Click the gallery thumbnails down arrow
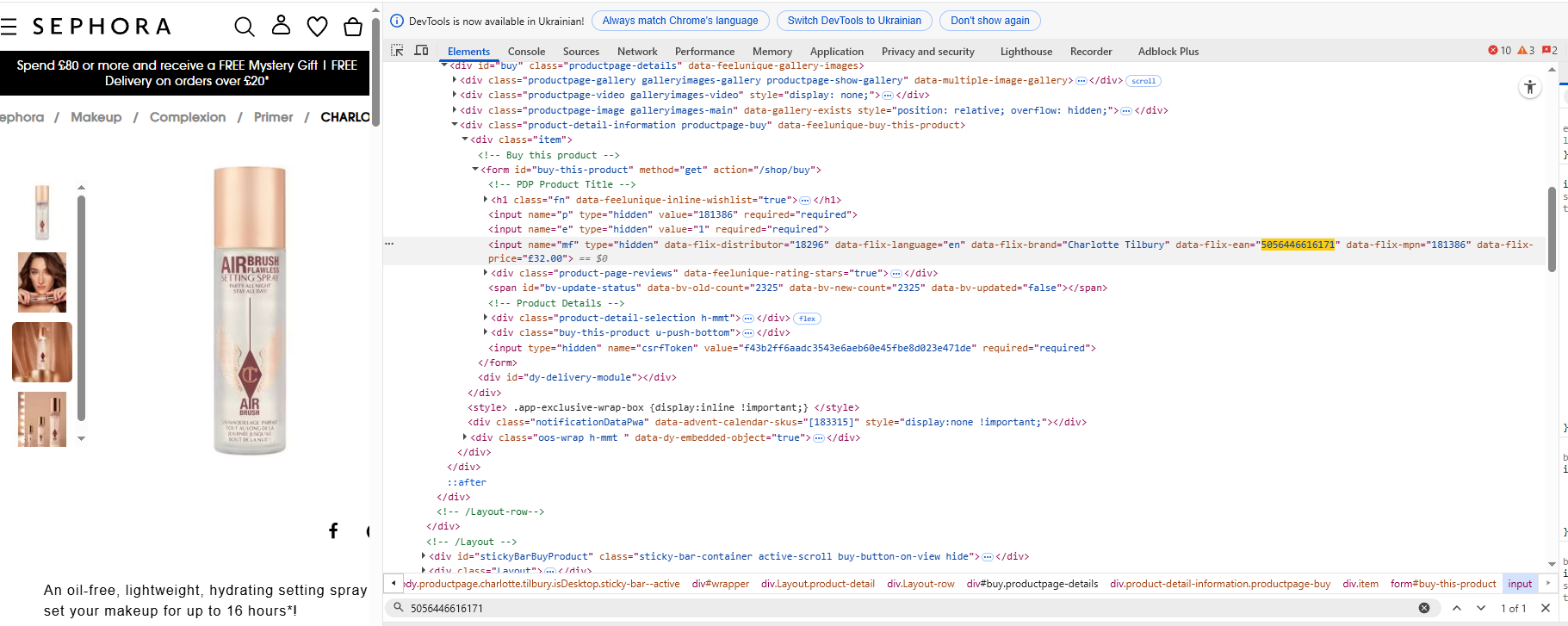The height and width of the screenshot is (626, 1568). pos(82,438)
